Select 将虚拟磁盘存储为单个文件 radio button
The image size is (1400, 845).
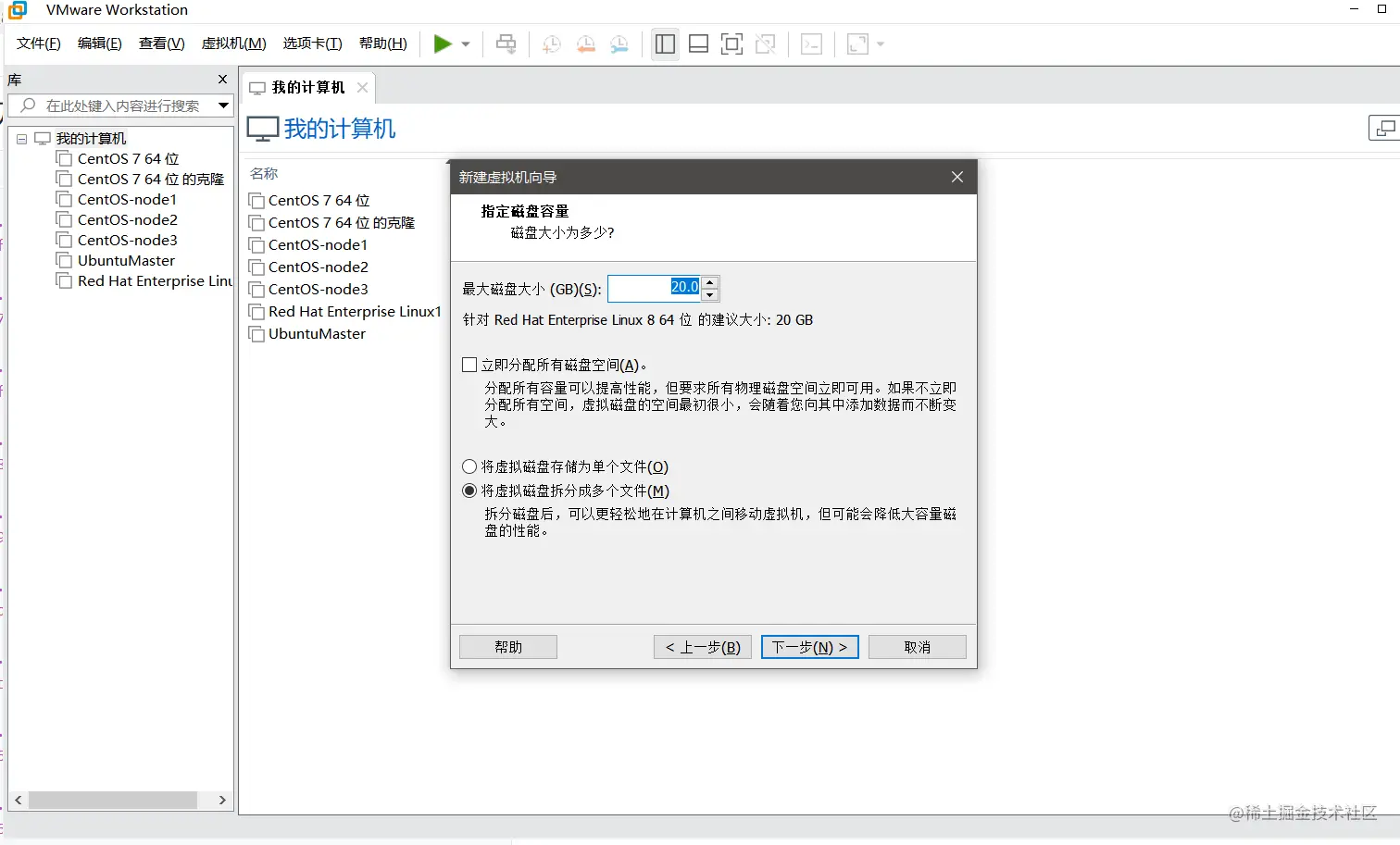pyautogui.click(x=469, y=466)
